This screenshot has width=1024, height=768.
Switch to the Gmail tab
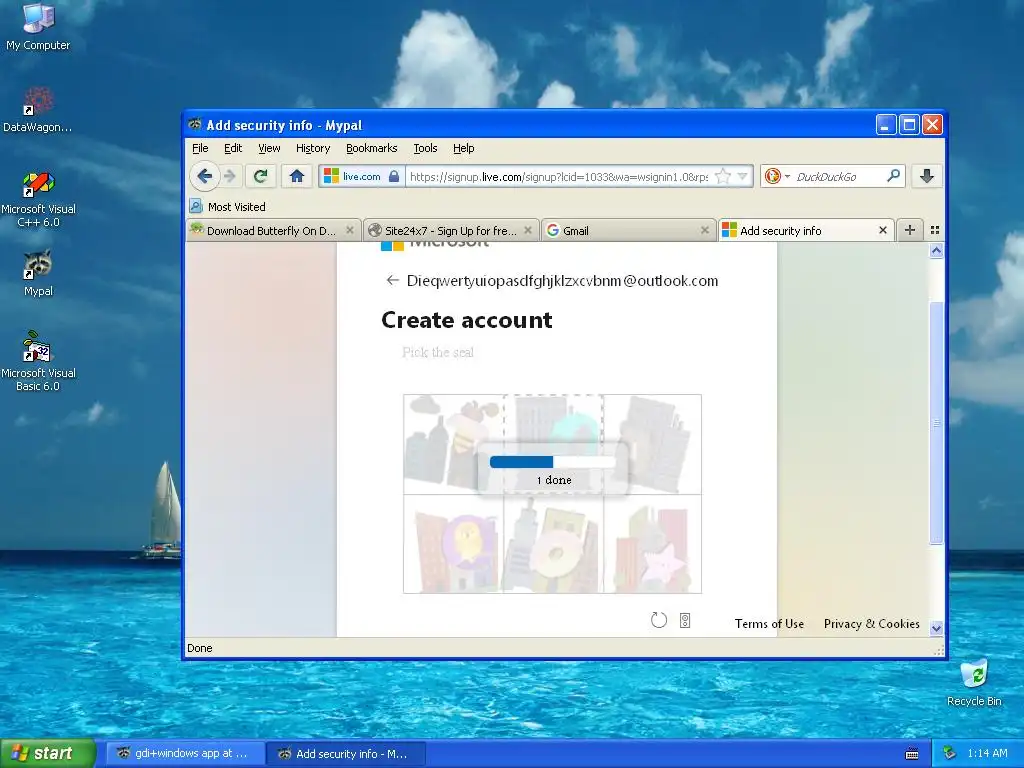628,231
